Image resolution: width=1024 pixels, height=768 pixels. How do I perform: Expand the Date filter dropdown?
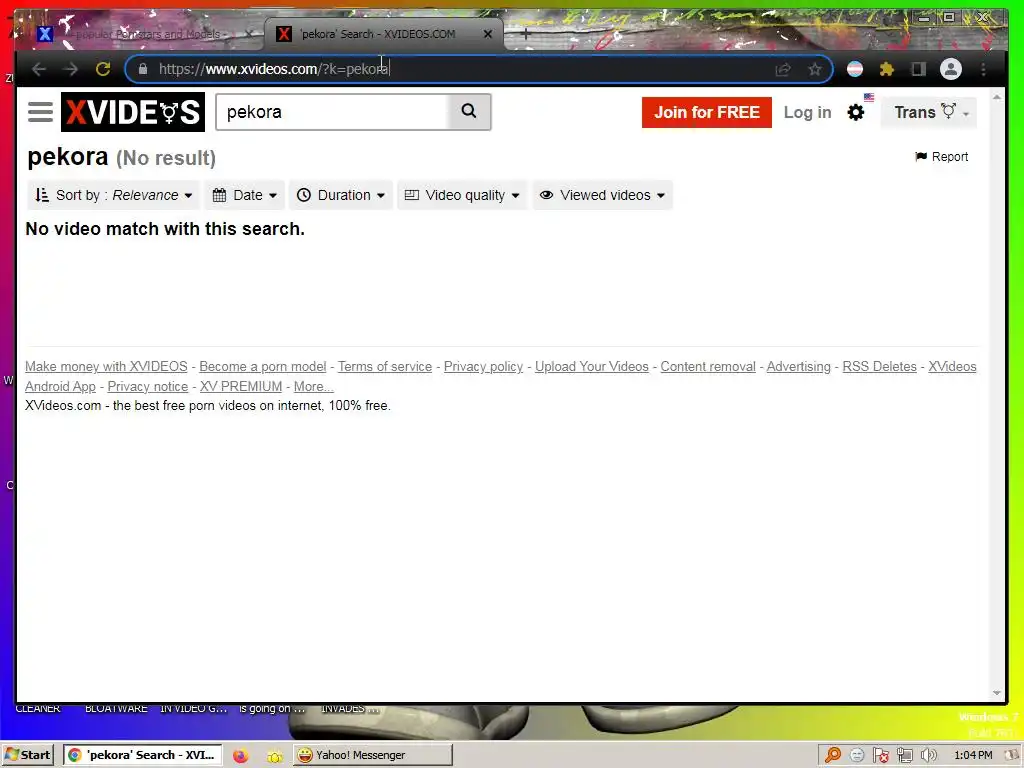(x=245, y=195)
